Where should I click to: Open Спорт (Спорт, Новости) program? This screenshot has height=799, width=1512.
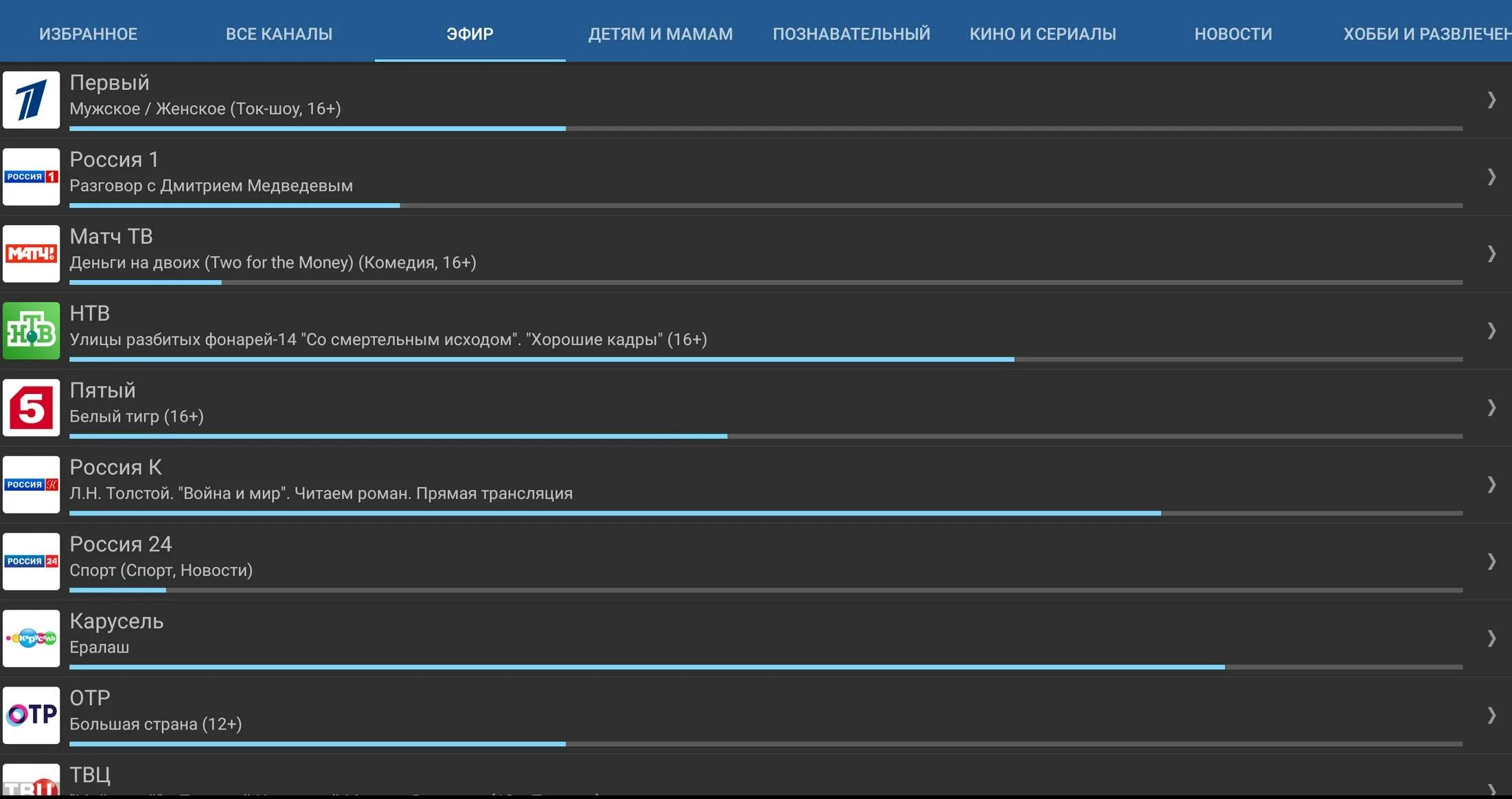click(161, 570)
